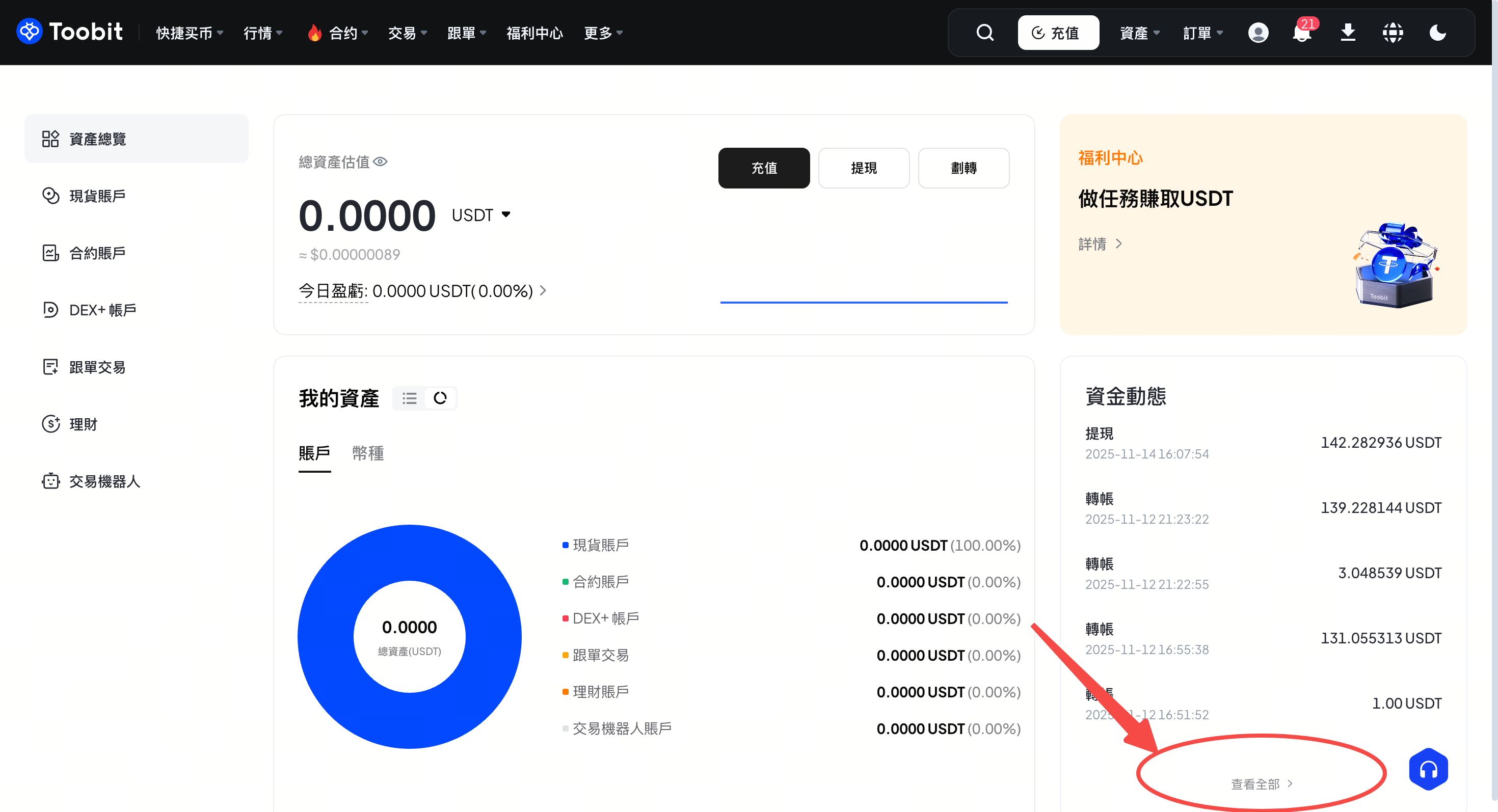The image size is (1498, 812).
Task: Click the blue donut chart ring
Action: 326,636
